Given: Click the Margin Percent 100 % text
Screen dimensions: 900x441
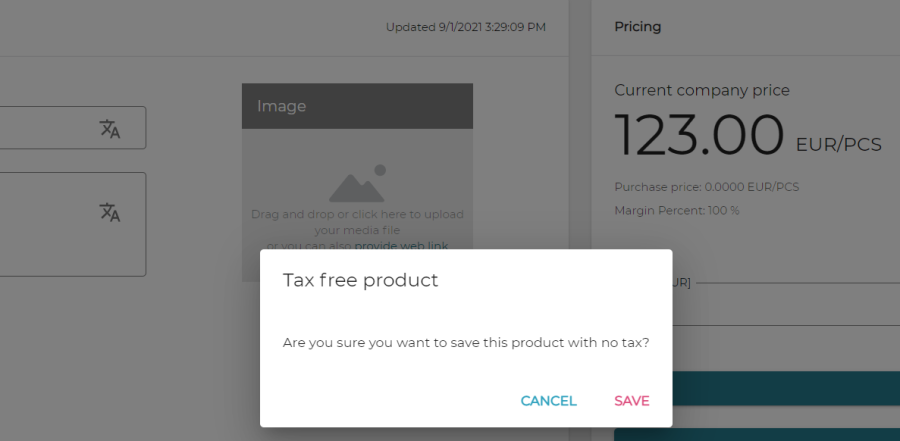Looking at the screenshot, I should click(677, 210).
